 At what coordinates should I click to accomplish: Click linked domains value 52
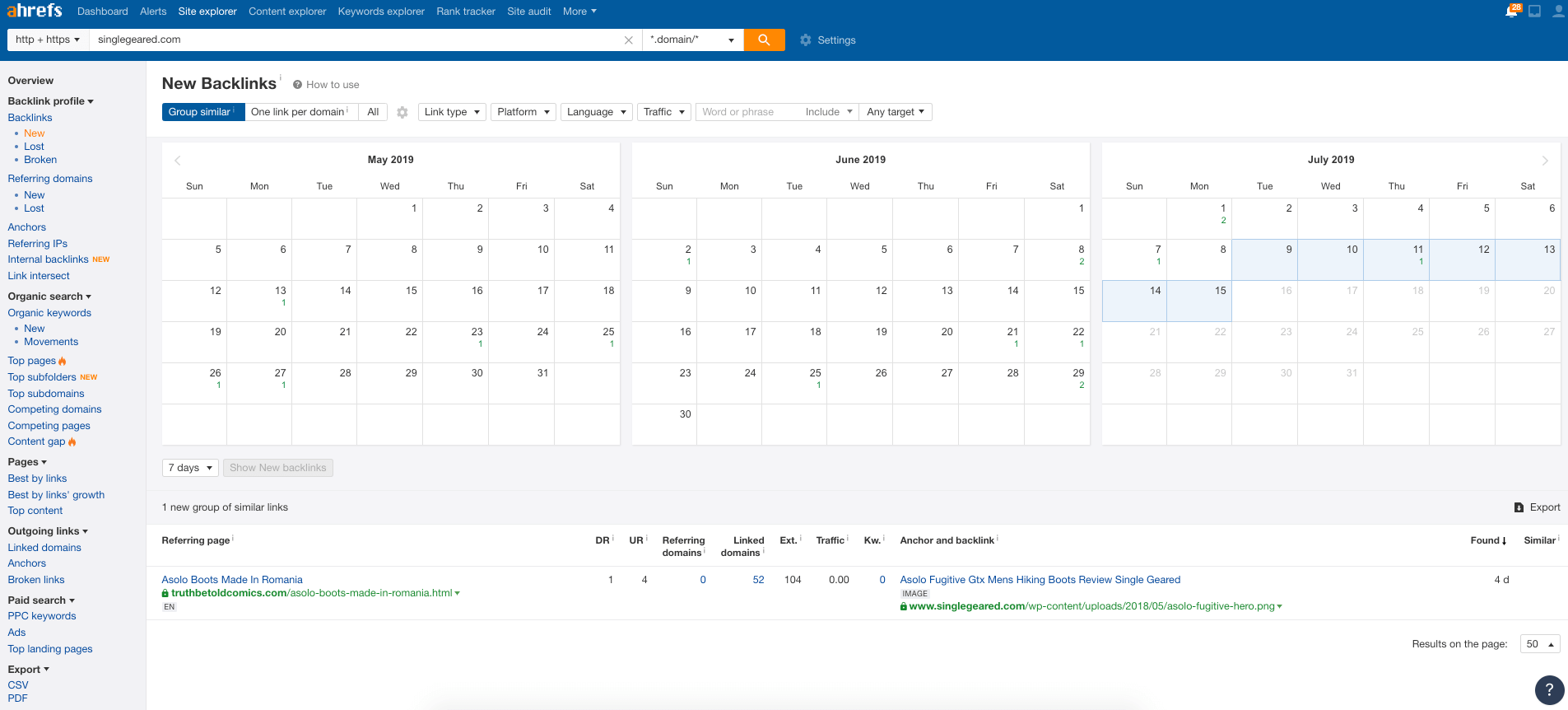(x=758, y=580)
